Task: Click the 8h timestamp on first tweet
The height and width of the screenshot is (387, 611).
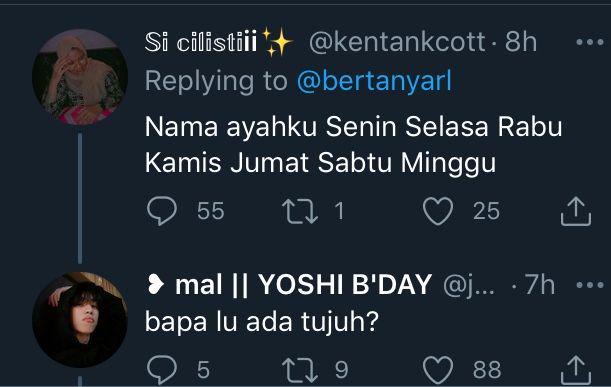Action: tap(521, 42)
